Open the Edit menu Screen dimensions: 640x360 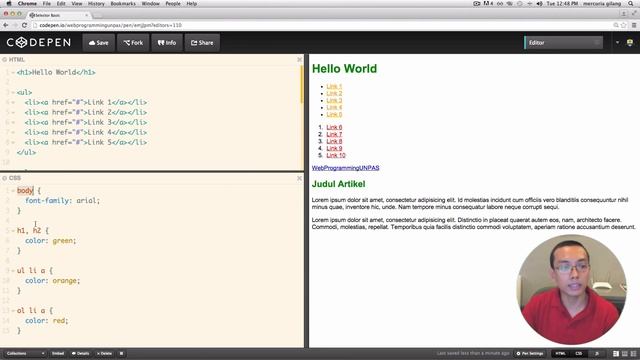[61, 3]
